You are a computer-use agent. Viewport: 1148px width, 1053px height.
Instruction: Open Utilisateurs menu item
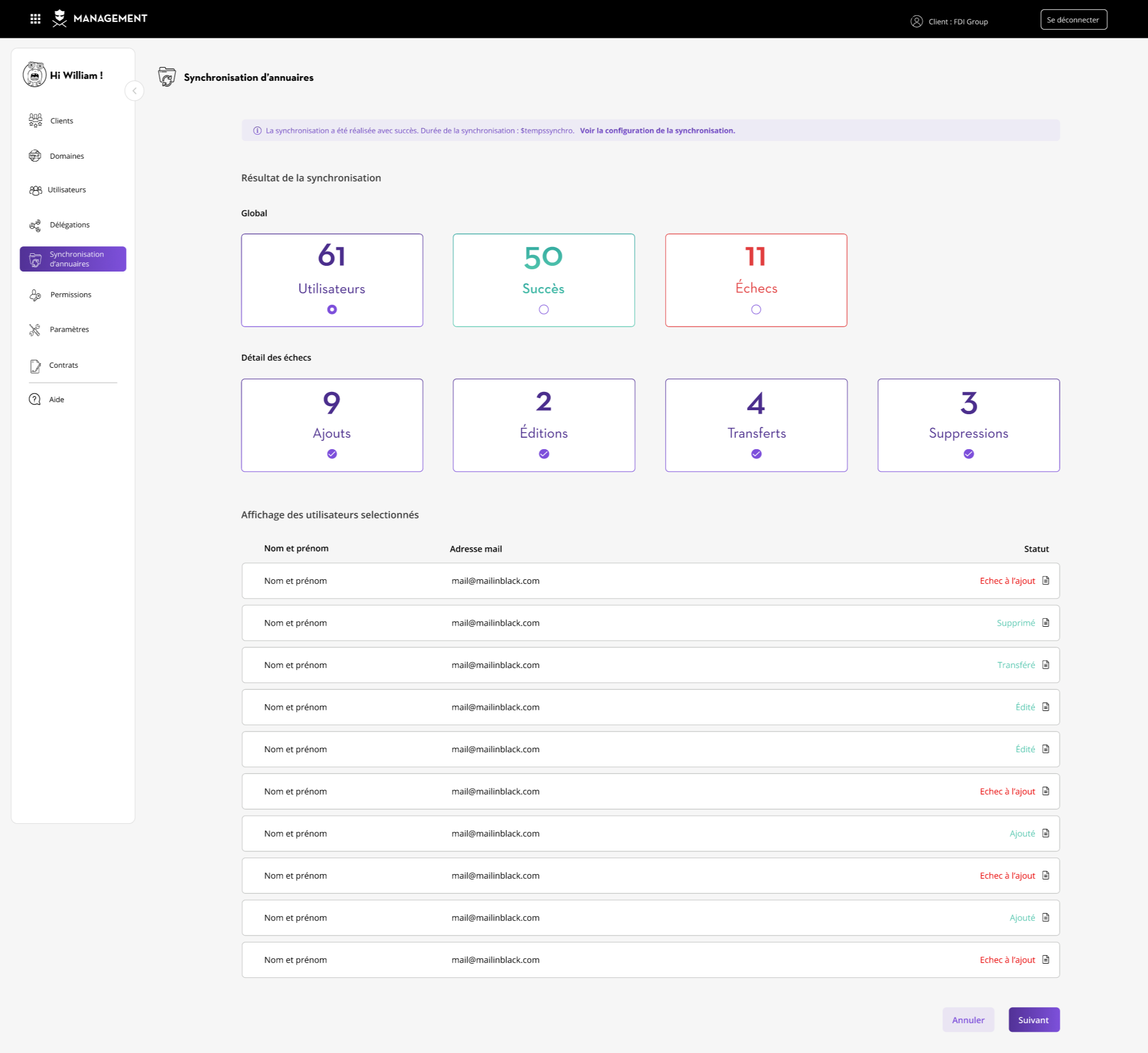click(x=66, y=190)
